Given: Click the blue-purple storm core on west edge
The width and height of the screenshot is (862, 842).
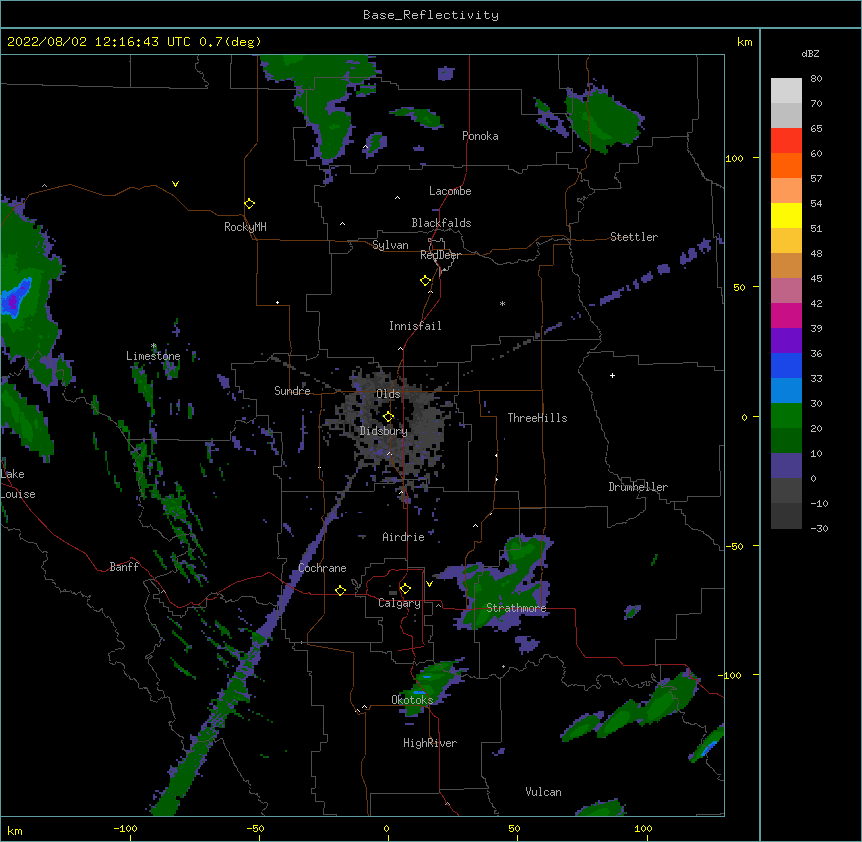Looking at the screenshot, I should pos(14,298).
